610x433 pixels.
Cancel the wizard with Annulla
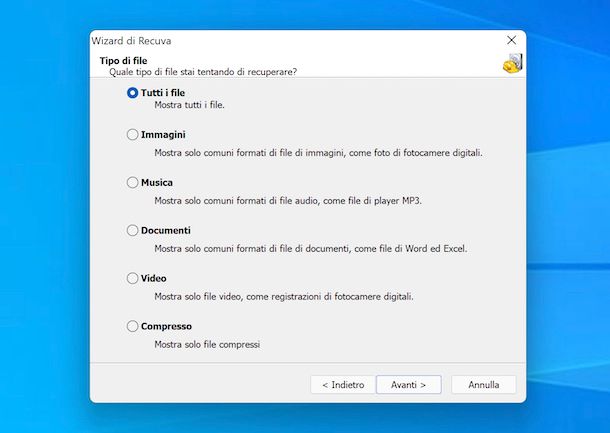pyautogui.click(x=484, y=385)
